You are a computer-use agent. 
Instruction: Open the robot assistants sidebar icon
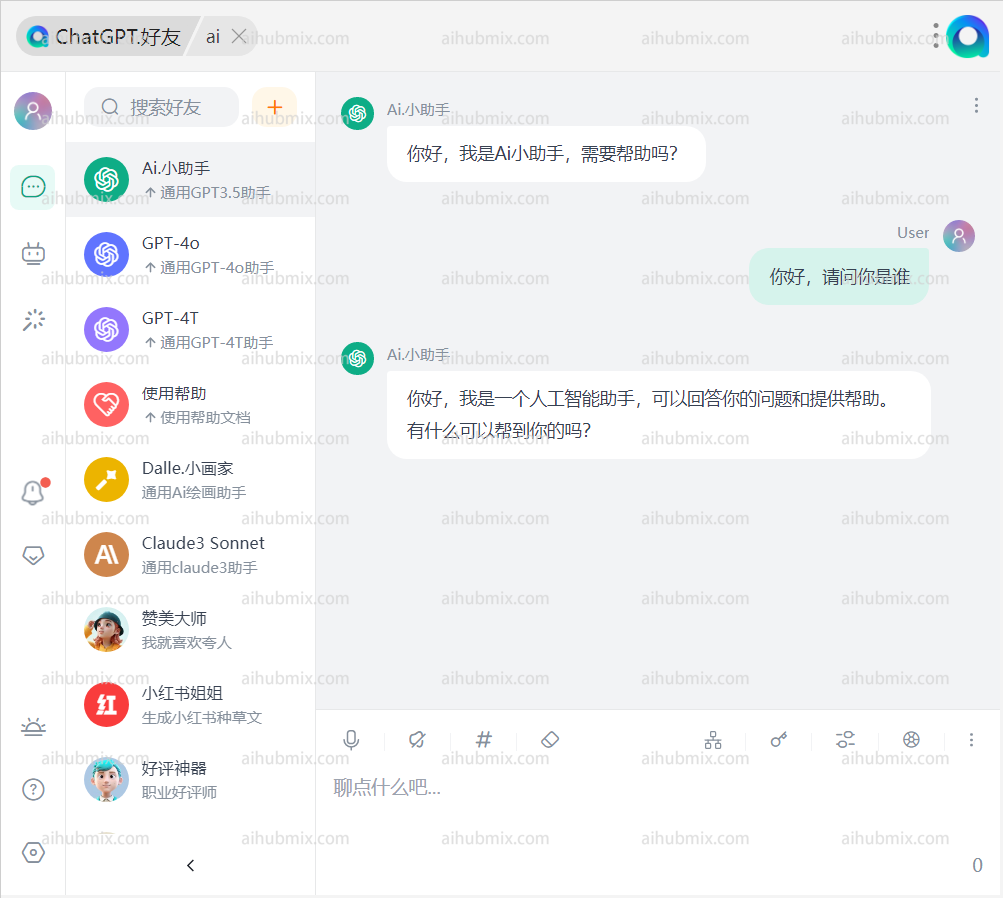[33, 253]
